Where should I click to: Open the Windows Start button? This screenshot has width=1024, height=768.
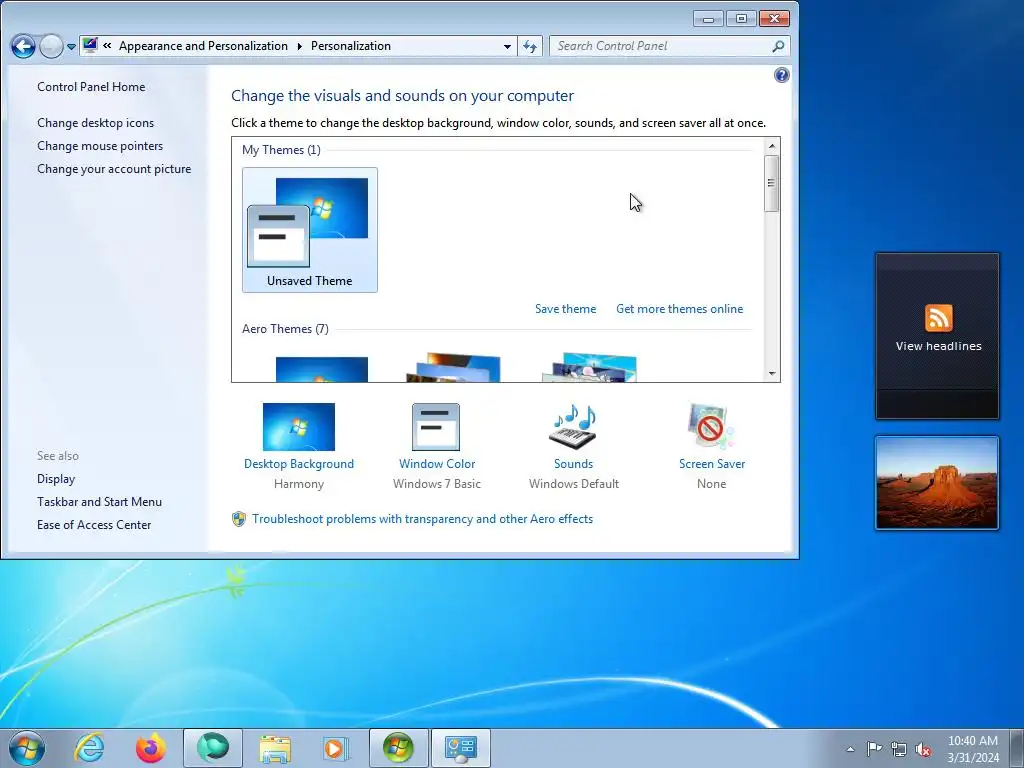click(27, 748)
